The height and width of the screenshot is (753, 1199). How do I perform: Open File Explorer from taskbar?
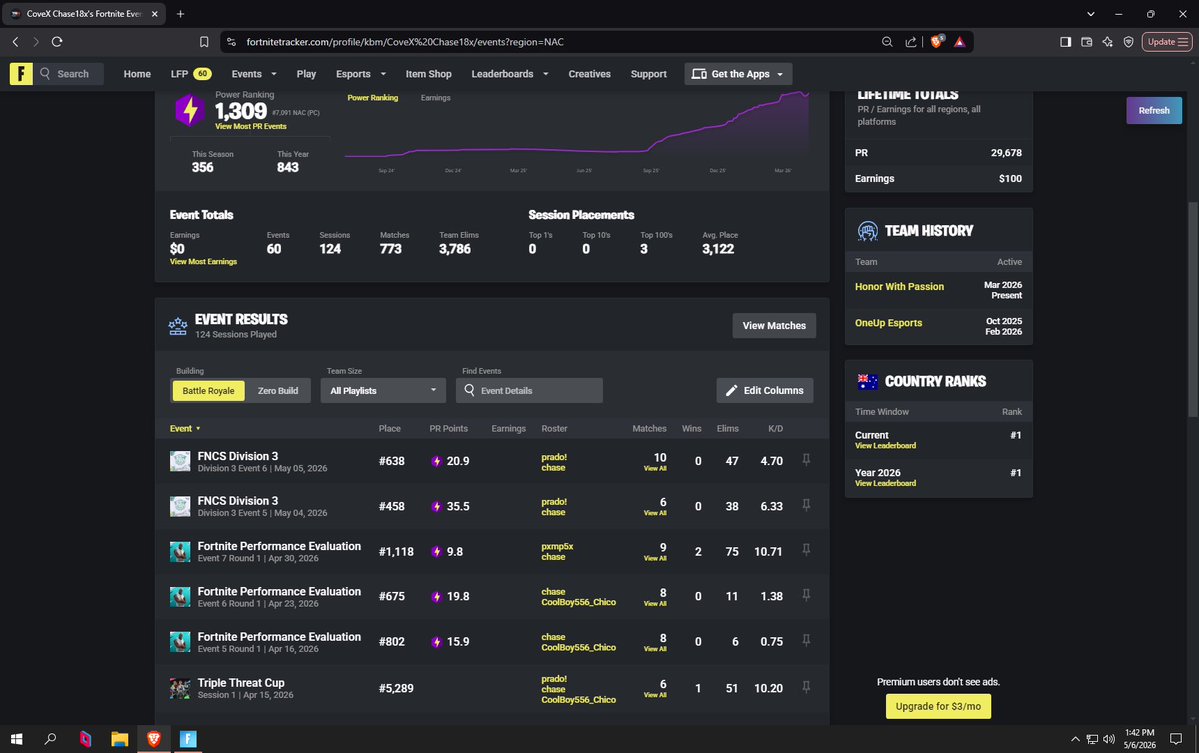pyautogui.click(x=119, y=738)
